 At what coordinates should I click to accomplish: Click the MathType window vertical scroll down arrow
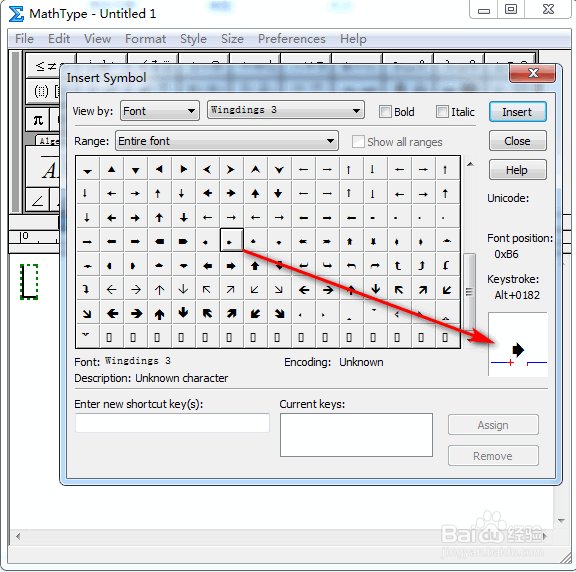561,520
